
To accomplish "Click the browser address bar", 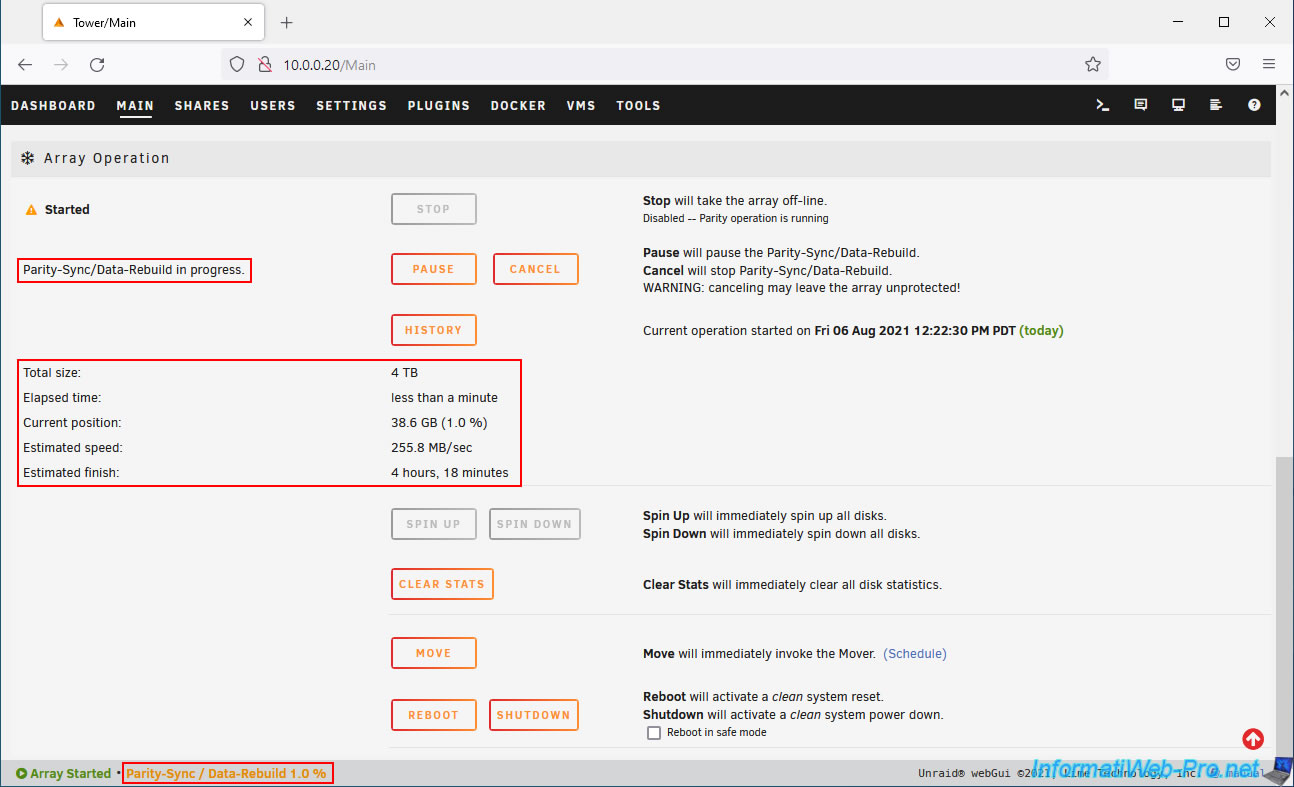I will point(660,65).
